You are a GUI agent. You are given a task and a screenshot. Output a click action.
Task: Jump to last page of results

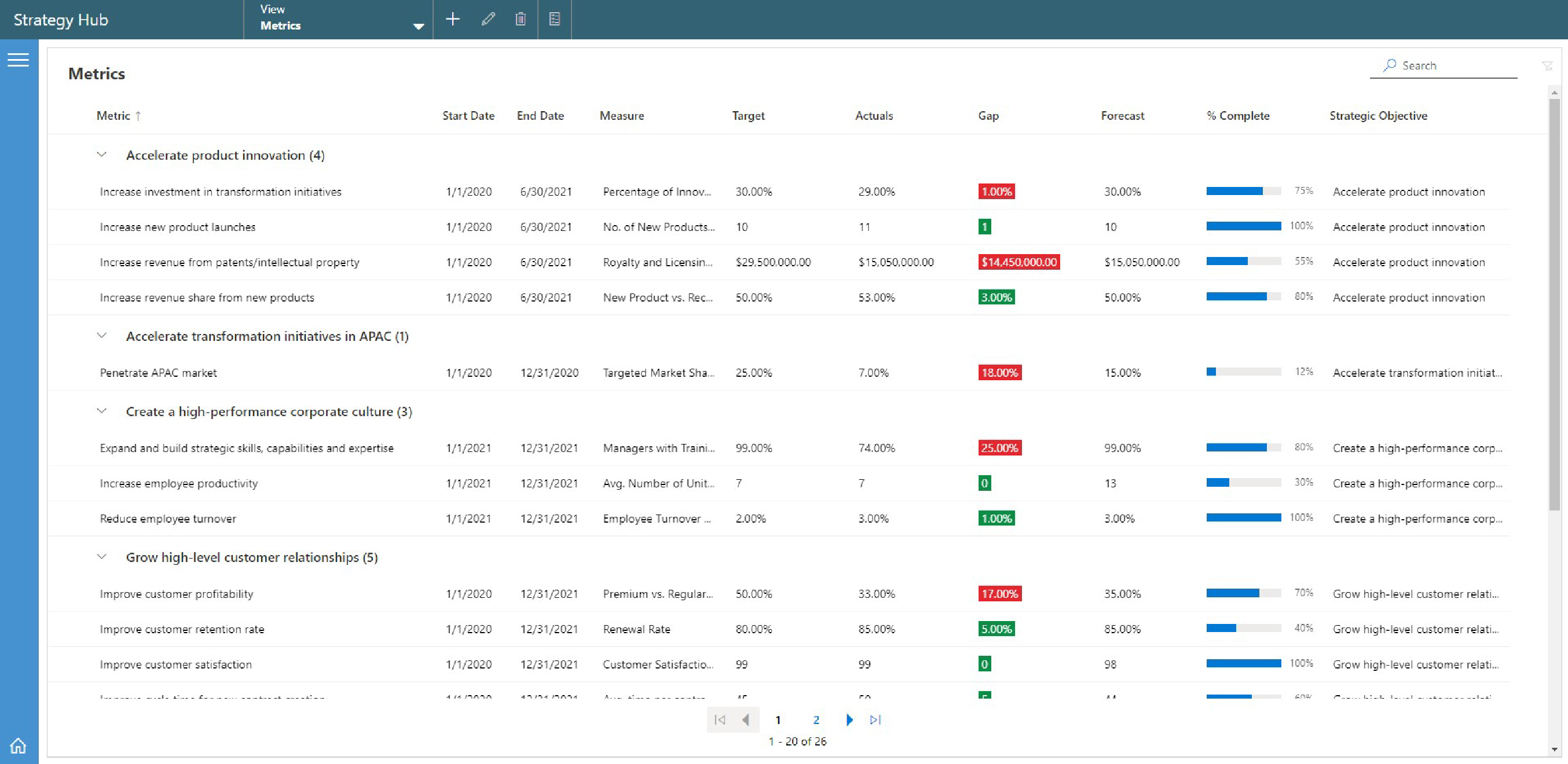[x=875, y=720]
